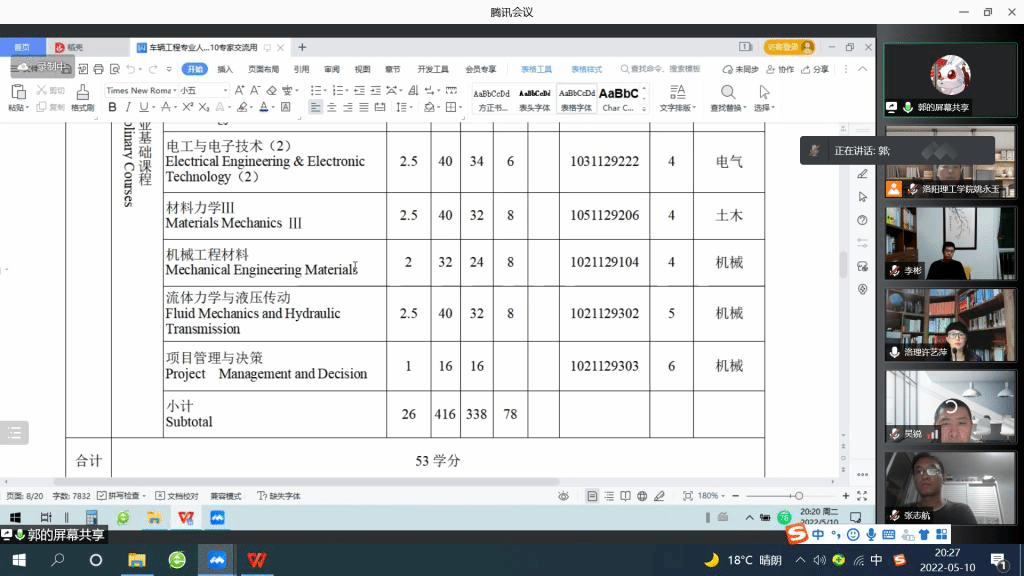Viewport: 1024px width, 576px height.
Task: Open the Insert (插入) ribbon tab
Action: coord(225,69)
